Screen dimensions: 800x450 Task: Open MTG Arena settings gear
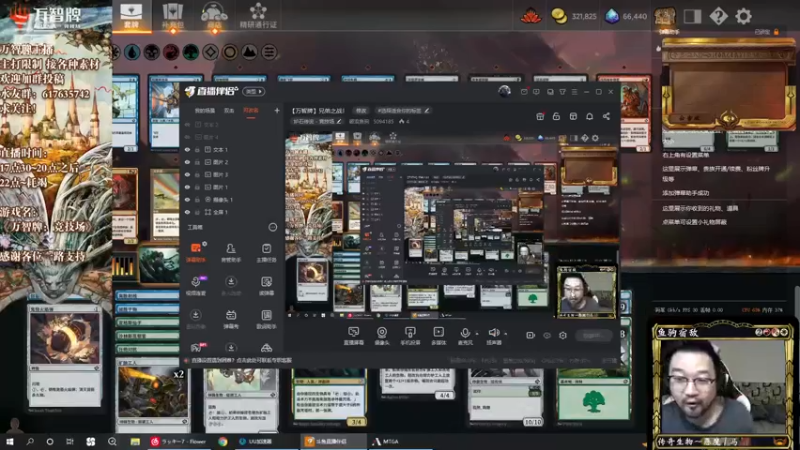[743, 16]
